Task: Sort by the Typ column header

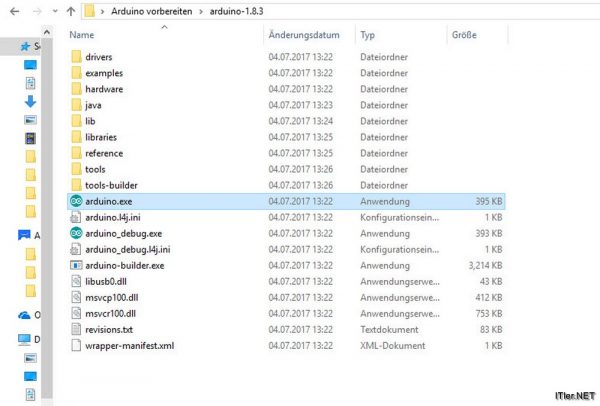Action: (x=367, y=35)
